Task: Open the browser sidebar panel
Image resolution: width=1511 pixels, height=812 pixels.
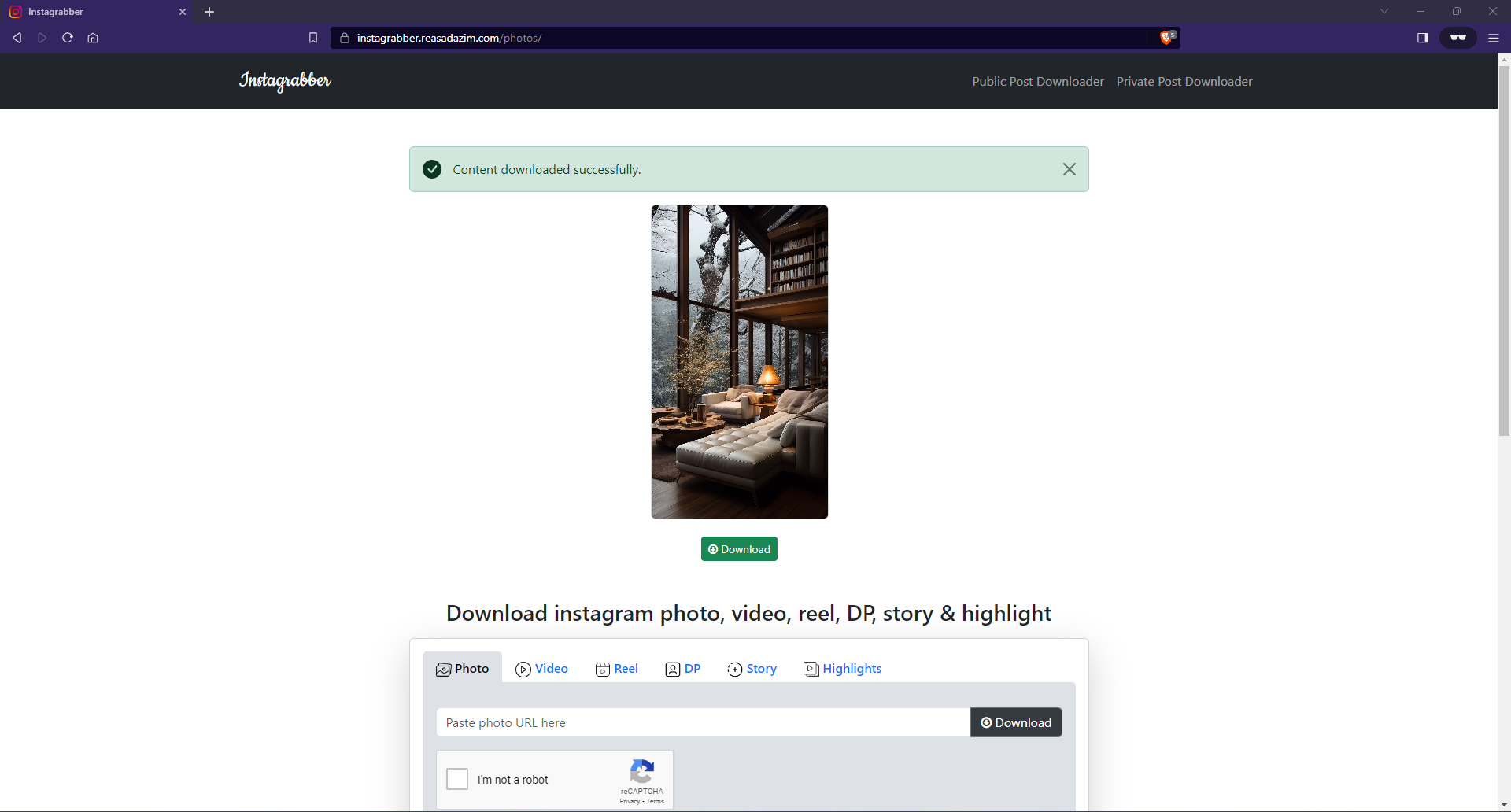Action: coord(1422,37)
